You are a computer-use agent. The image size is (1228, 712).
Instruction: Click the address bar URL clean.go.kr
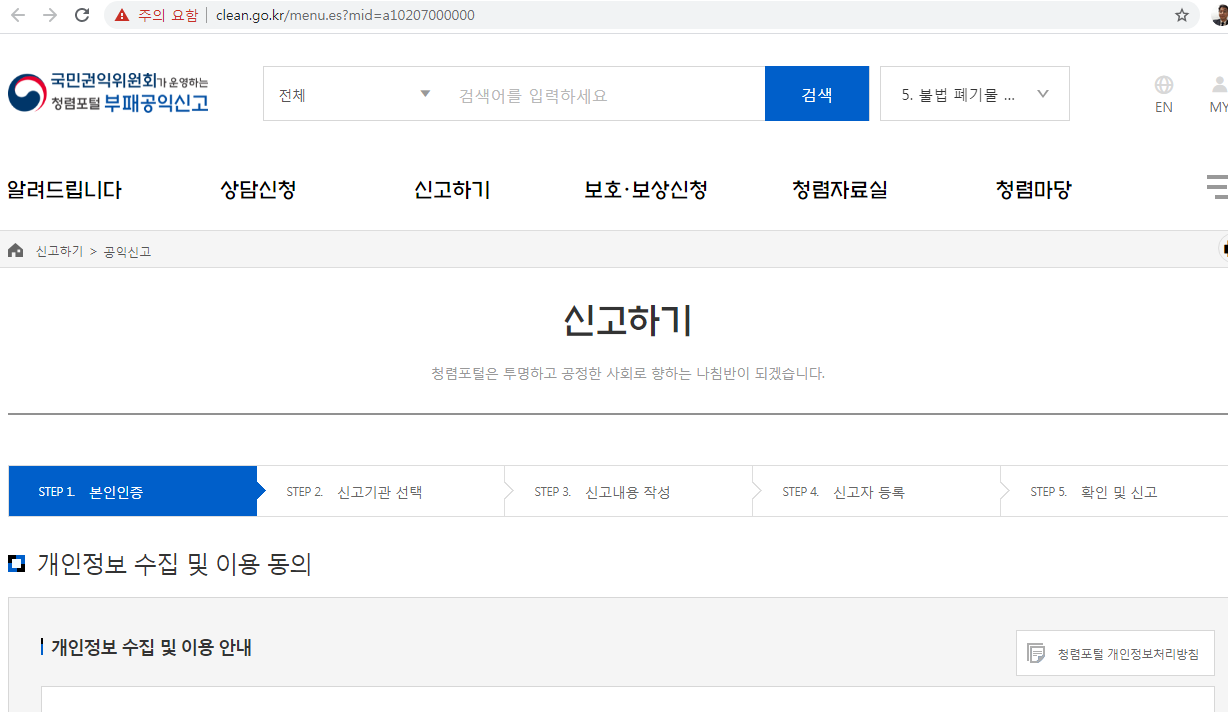pos(345,15)
